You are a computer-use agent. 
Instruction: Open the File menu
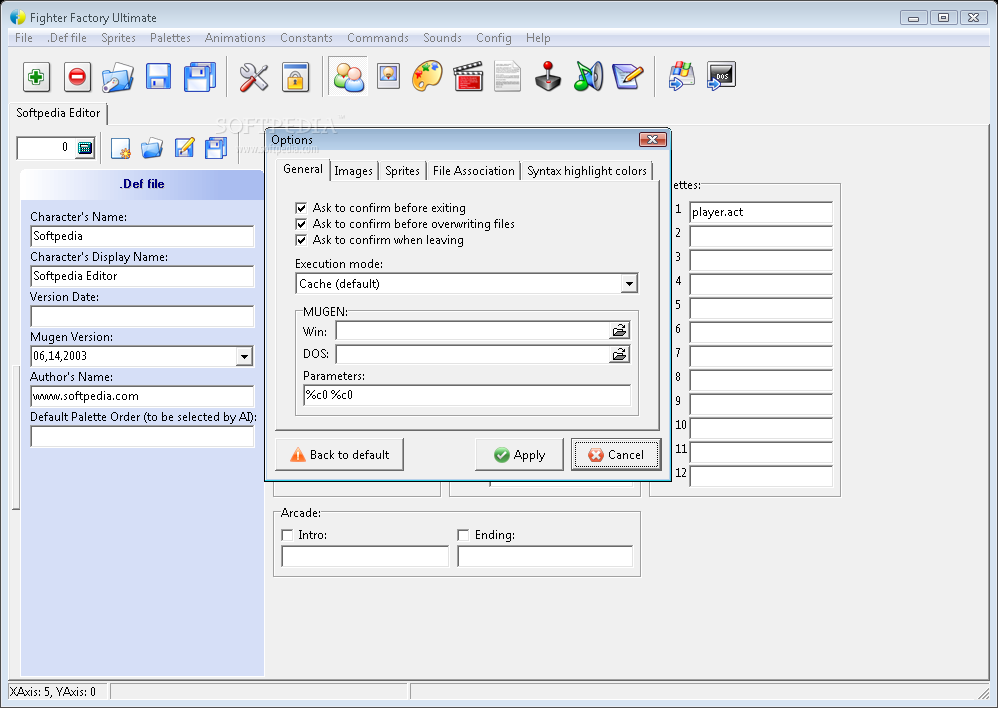[x=24, y=38]
